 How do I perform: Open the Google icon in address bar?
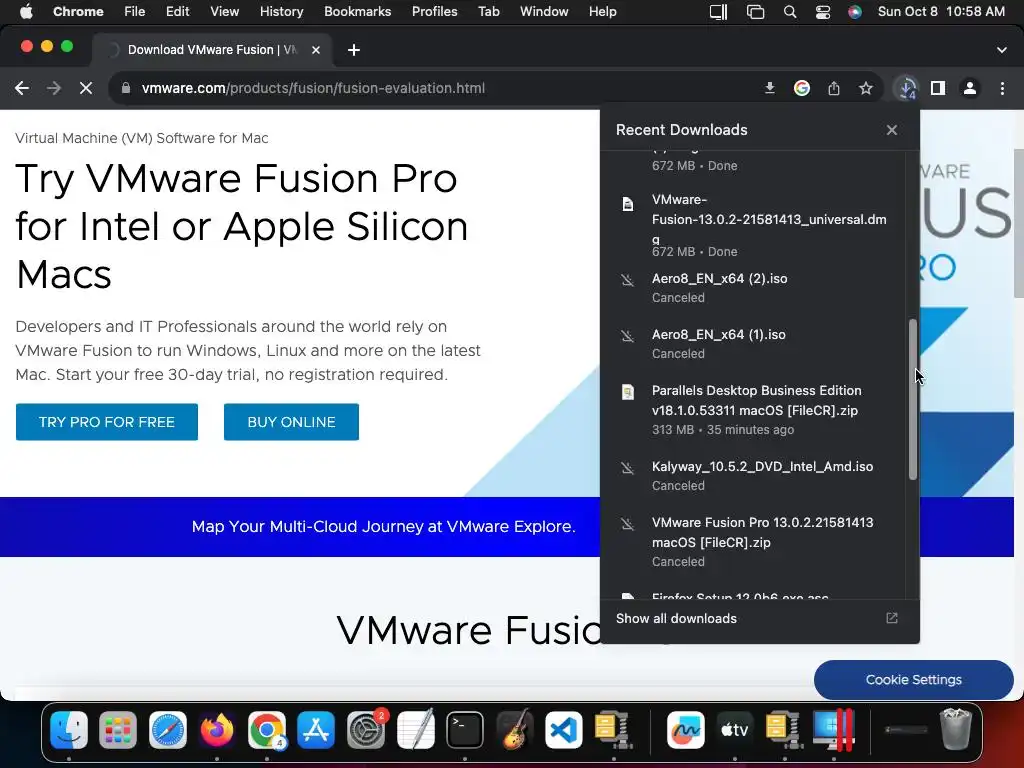click(x=802, y=88)
